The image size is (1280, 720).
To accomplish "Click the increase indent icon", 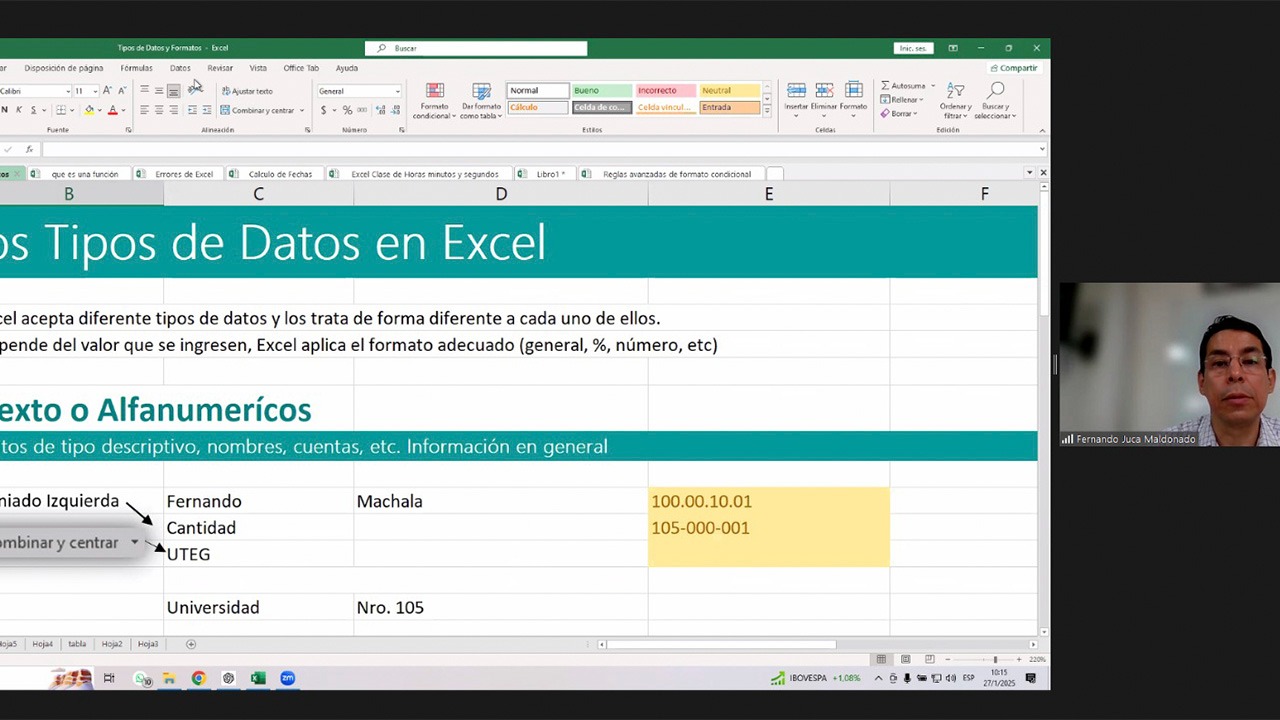I will [x=206, y=110].
